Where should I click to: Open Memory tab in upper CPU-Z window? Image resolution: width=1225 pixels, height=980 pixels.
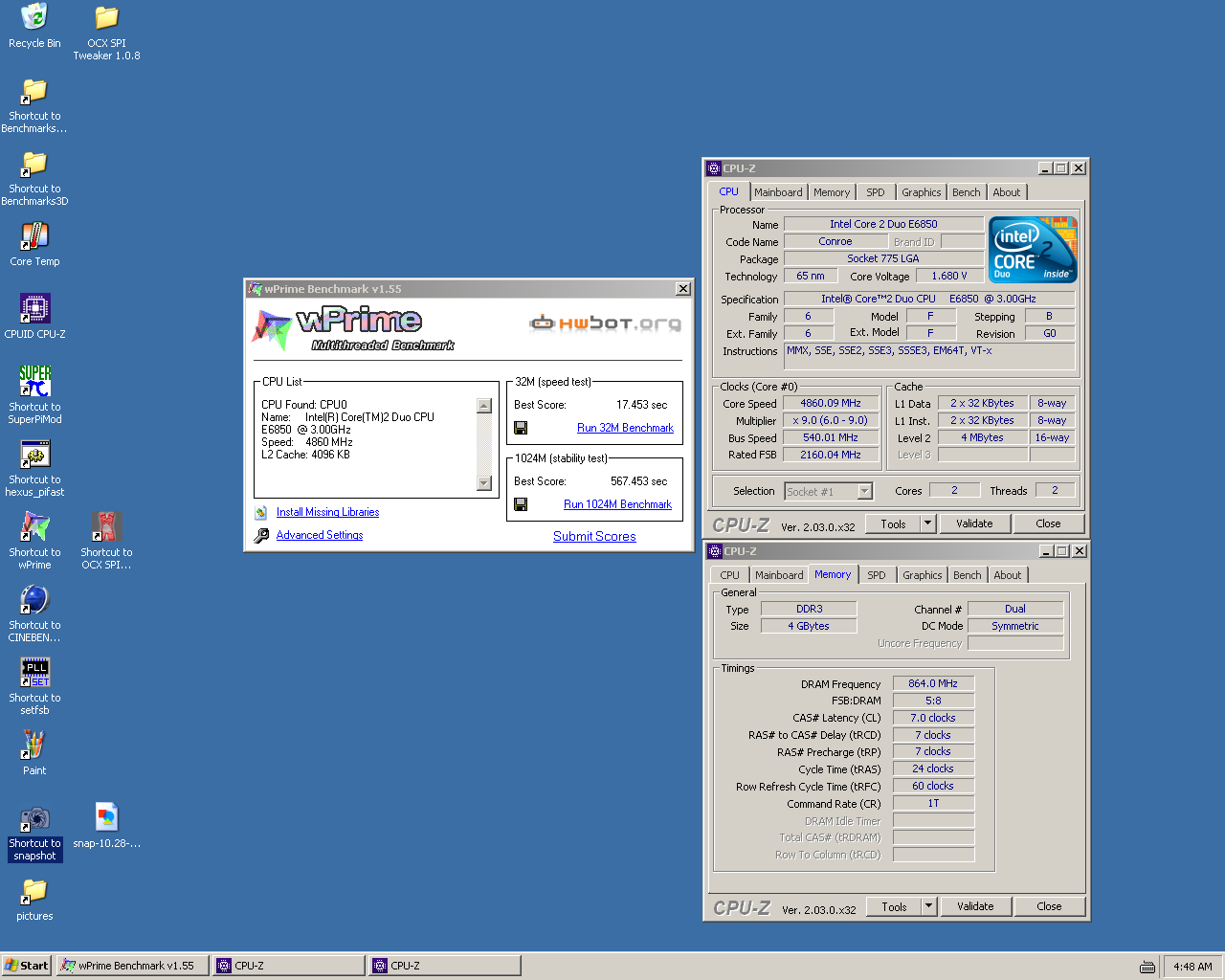(832, 192)
